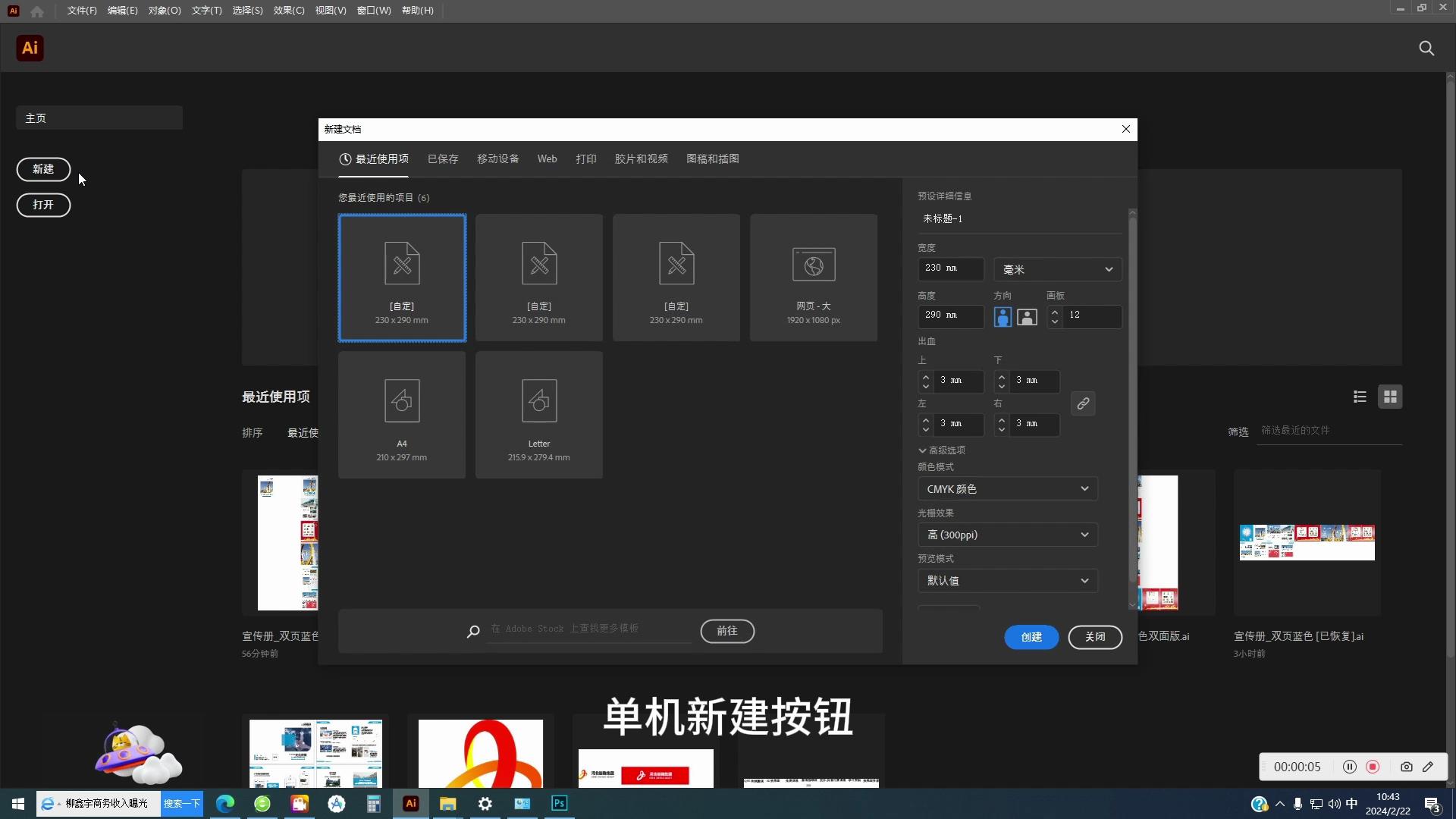This screenshot has height=819, width=1456.
Task: Stop the screen recording
Action: point(1373,767)
